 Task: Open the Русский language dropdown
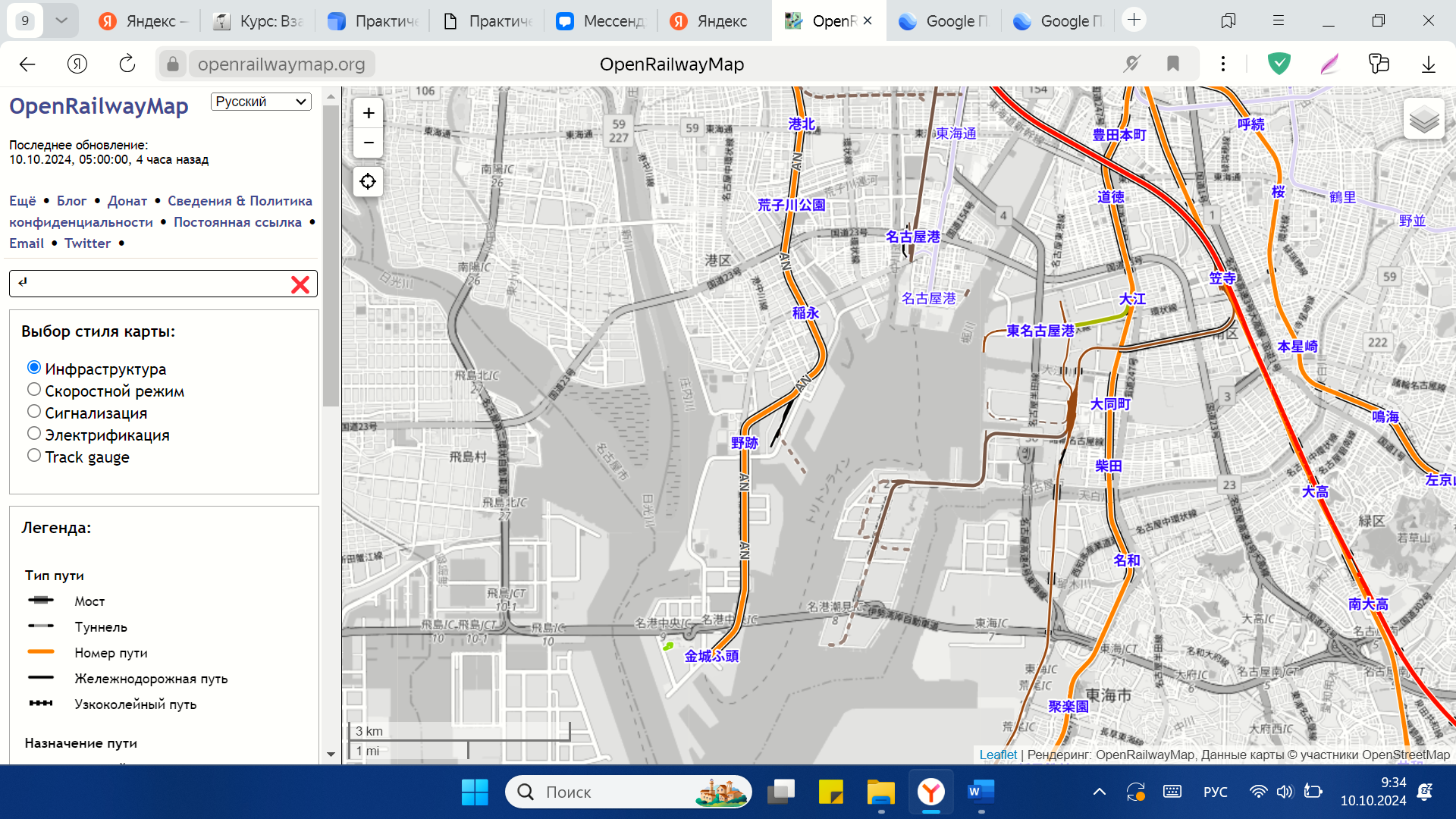(x=261, y=102)
